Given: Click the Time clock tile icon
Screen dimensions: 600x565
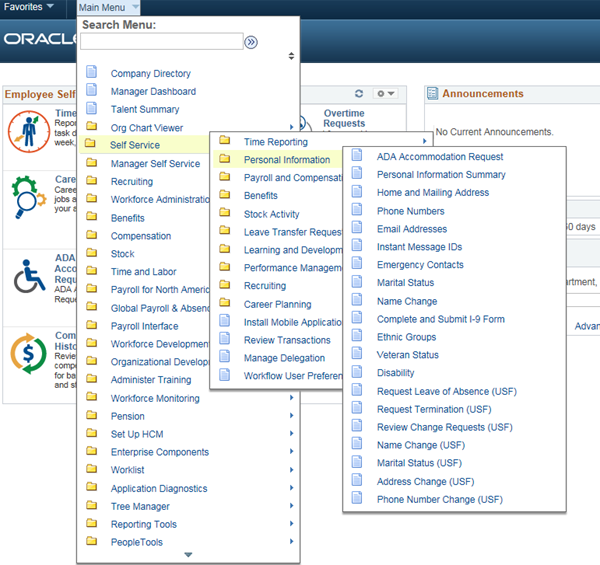Looking at the screenshot, I should [x=29, y=127].
